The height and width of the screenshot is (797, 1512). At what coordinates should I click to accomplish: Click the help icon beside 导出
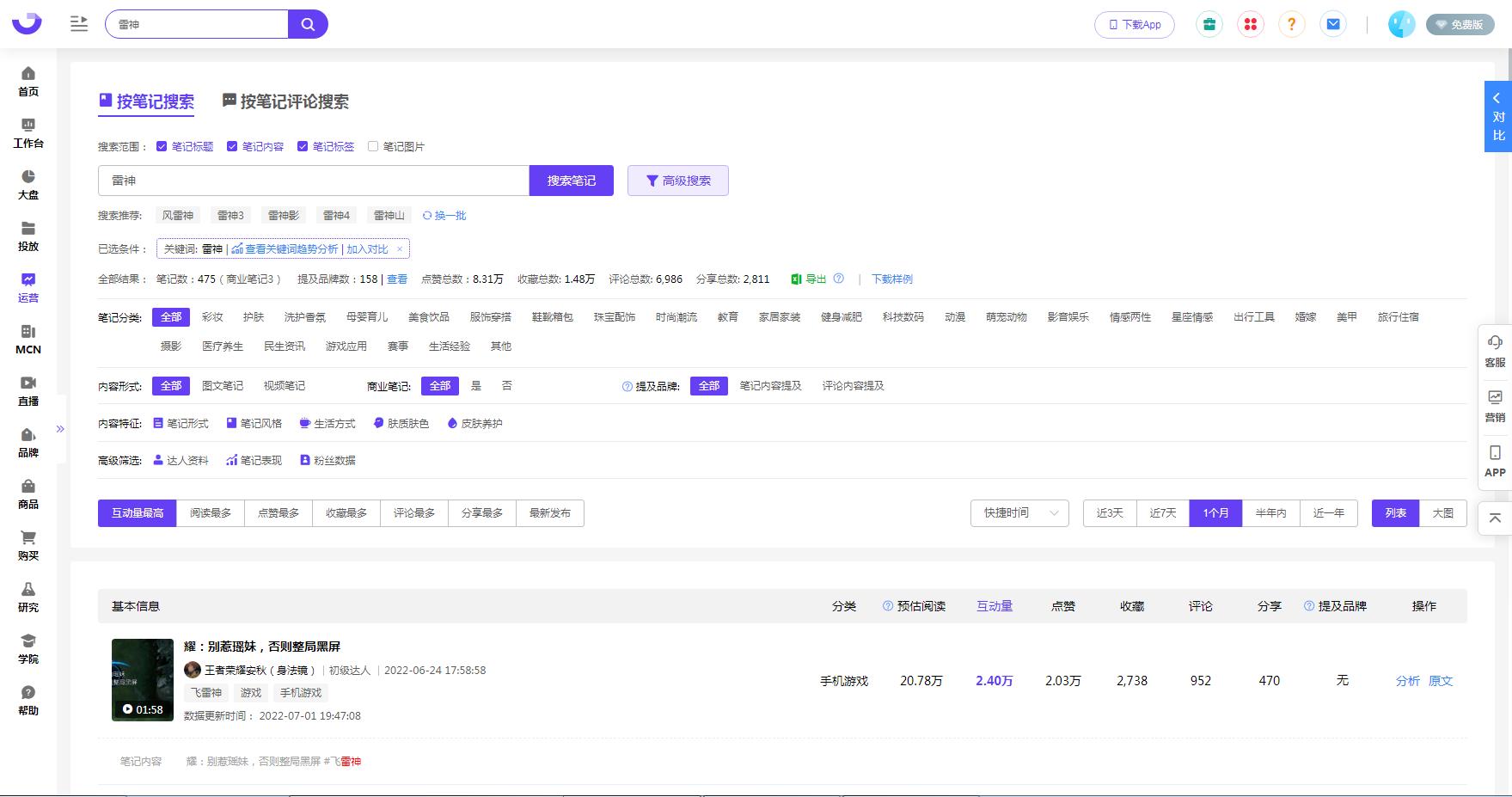pyautogui.click(x=838, y=279)
